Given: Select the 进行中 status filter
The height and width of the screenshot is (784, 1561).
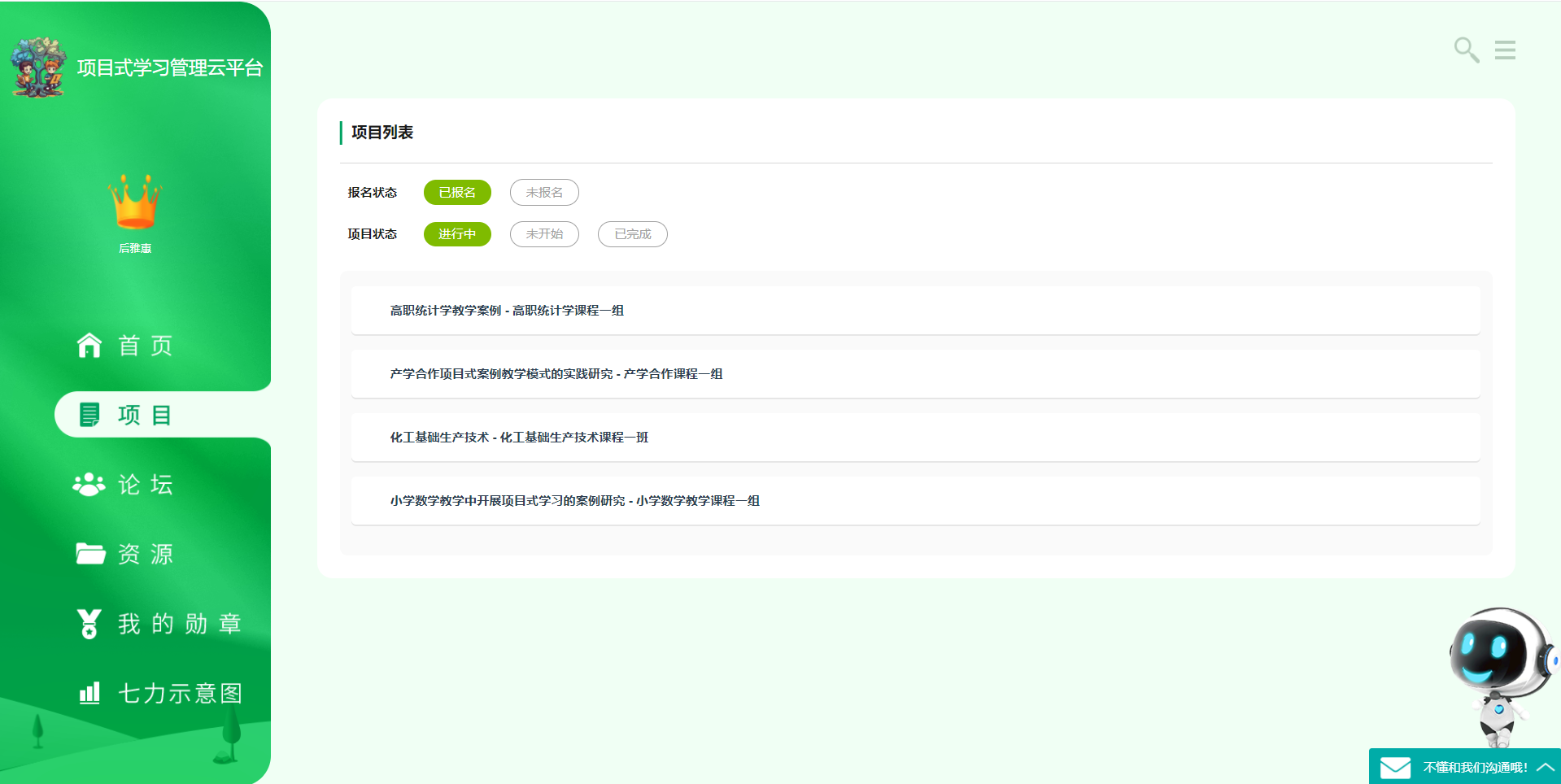Looking at the screenshot, I should [x=457, y=234].
